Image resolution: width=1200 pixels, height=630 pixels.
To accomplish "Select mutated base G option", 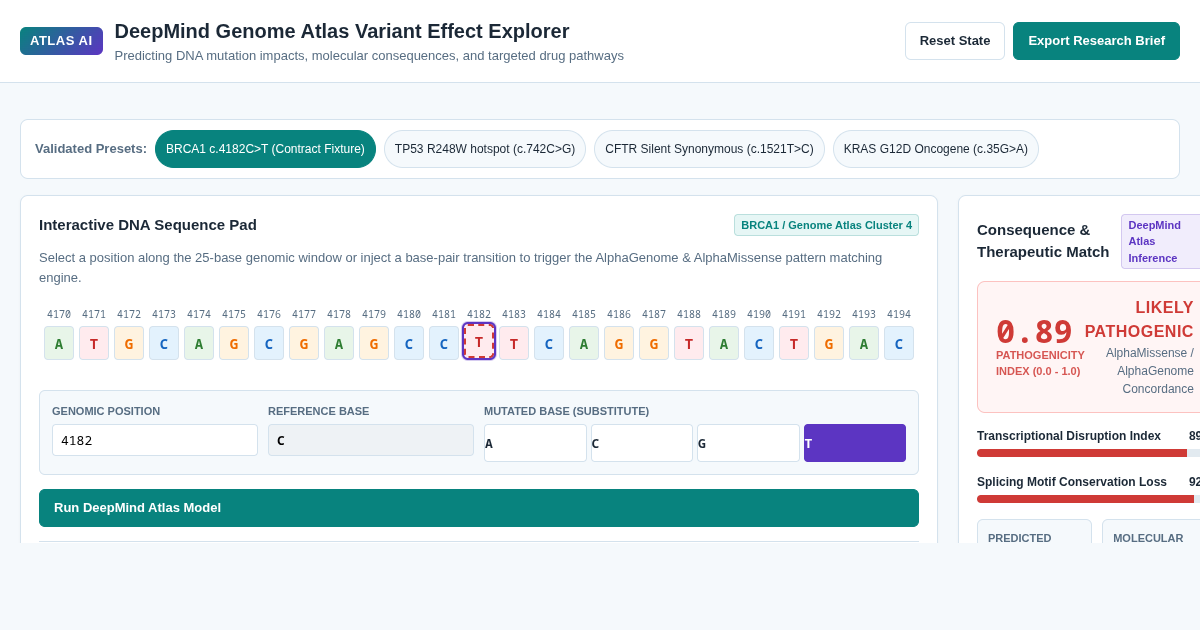I will tap(748, 443).
